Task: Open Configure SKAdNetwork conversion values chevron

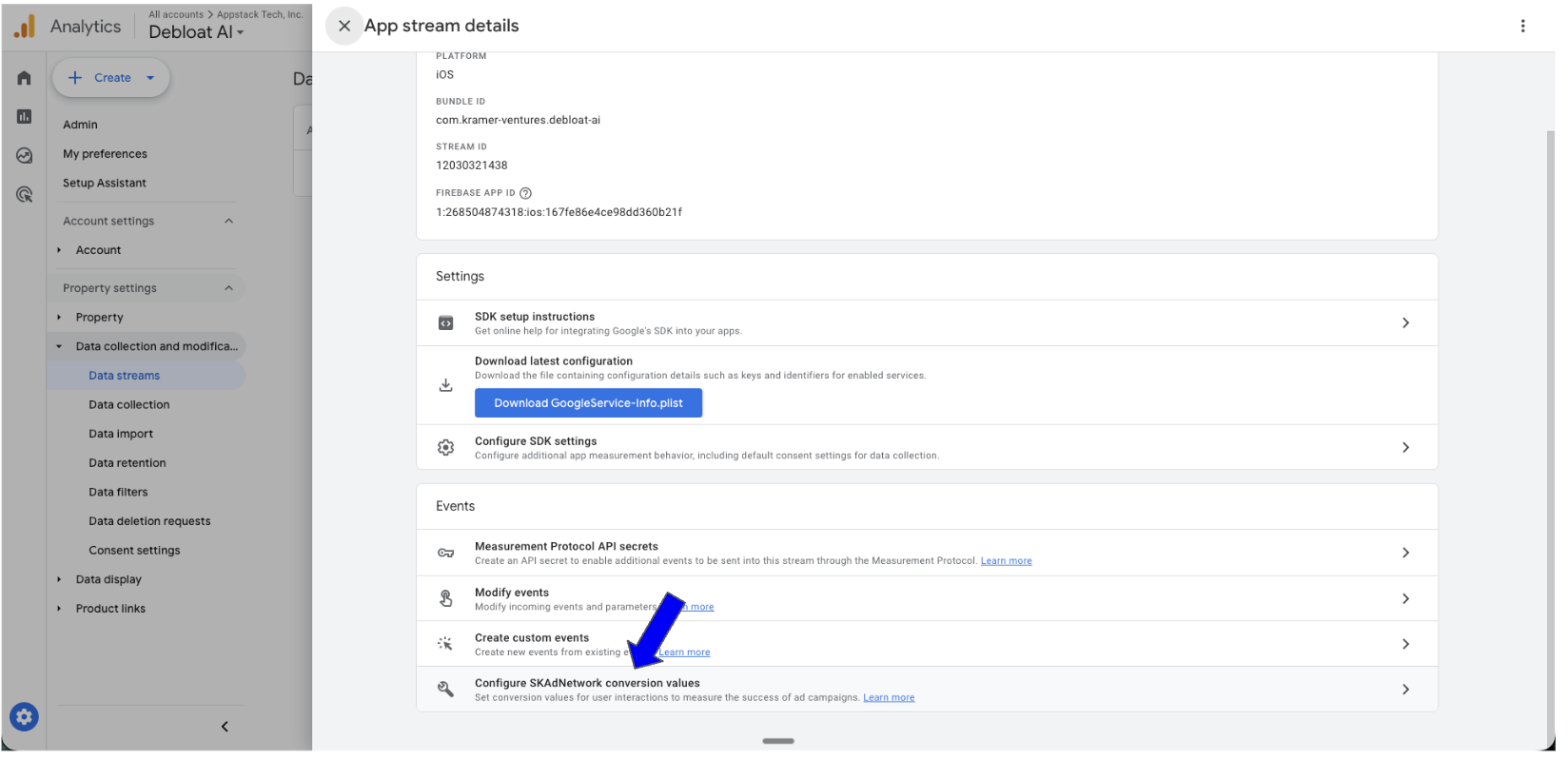Action: click(1405, 690)
